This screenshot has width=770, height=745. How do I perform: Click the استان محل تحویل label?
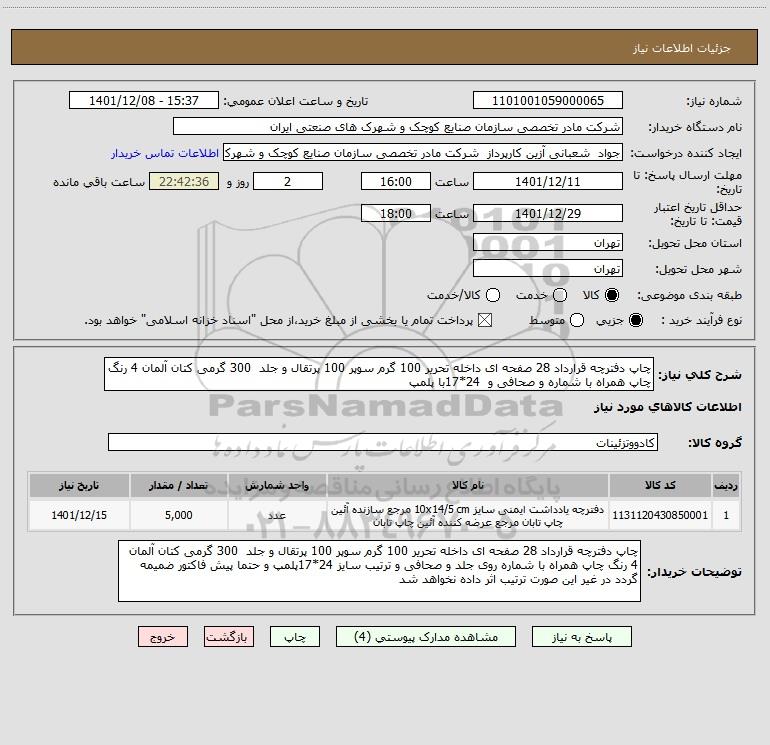click(695, 244)
